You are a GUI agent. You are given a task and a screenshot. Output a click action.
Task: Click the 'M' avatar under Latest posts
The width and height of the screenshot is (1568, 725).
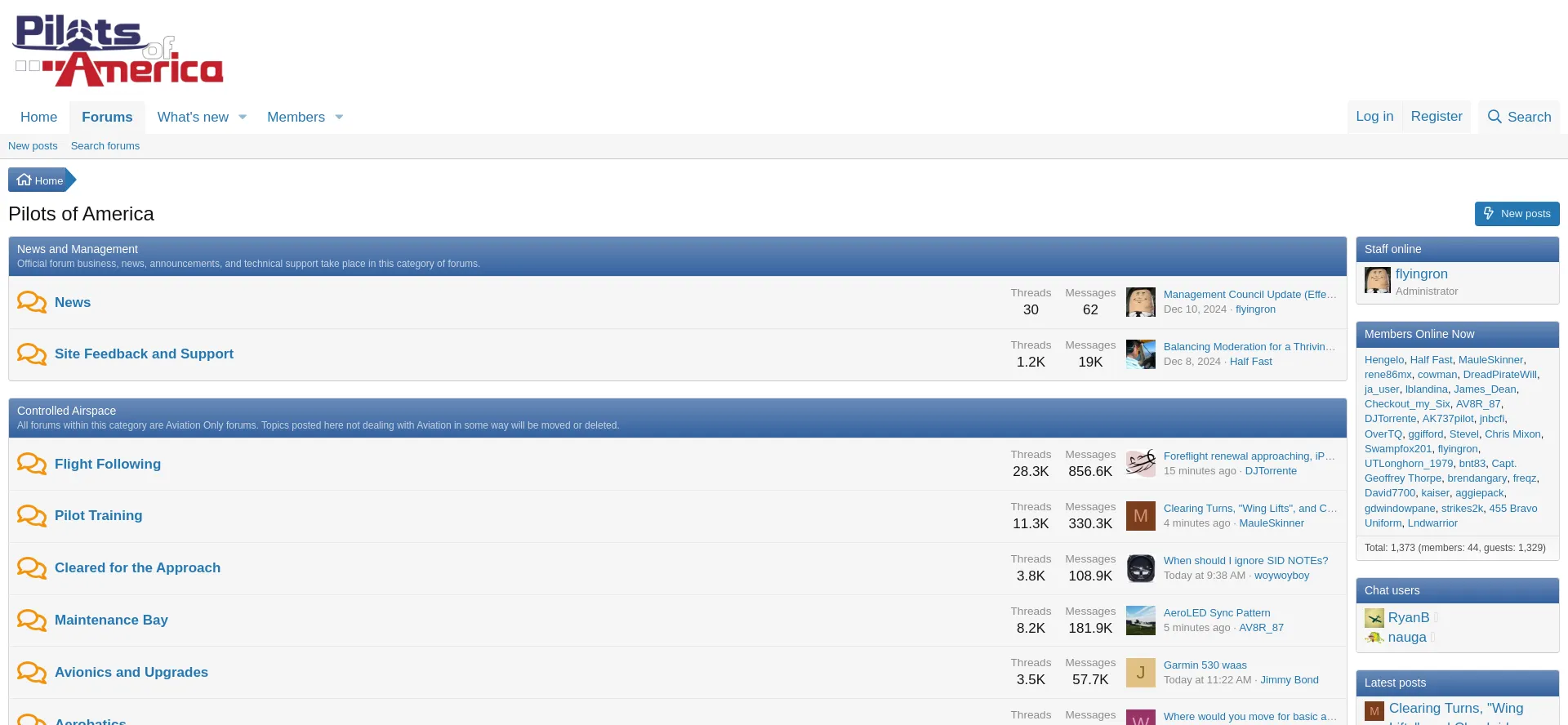pos(1374,711)
